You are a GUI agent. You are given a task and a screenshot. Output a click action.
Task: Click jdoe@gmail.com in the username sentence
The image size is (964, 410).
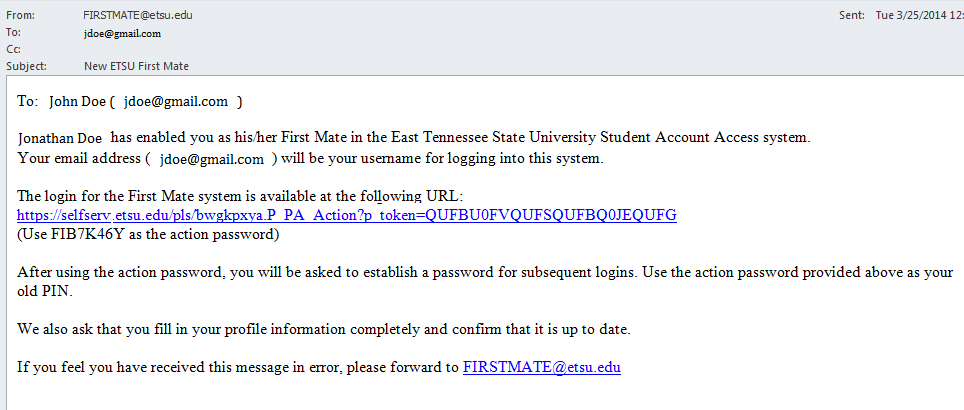pos(211,159)
